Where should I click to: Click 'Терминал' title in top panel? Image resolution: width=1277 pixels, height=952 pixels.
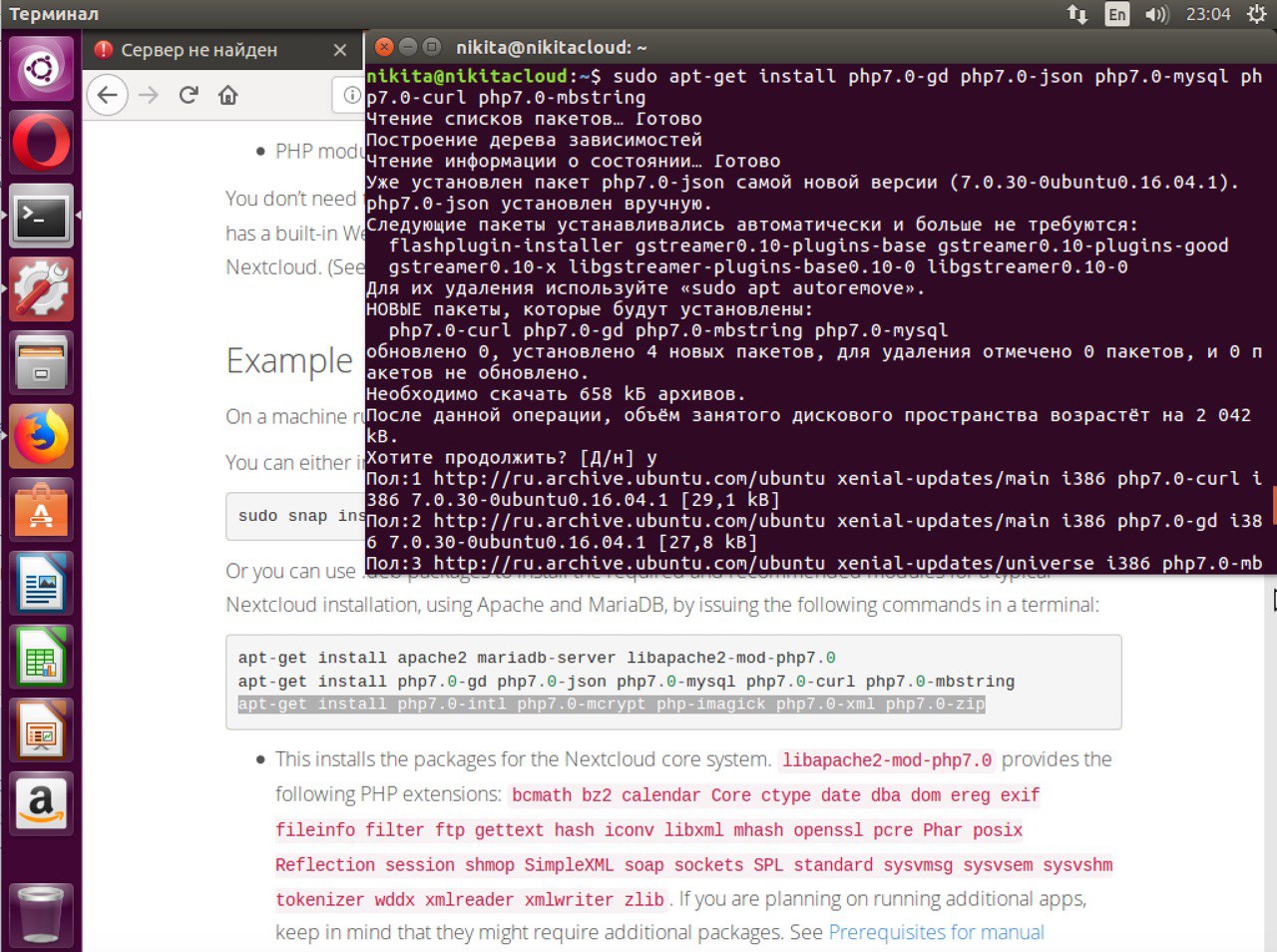[54, 14]
